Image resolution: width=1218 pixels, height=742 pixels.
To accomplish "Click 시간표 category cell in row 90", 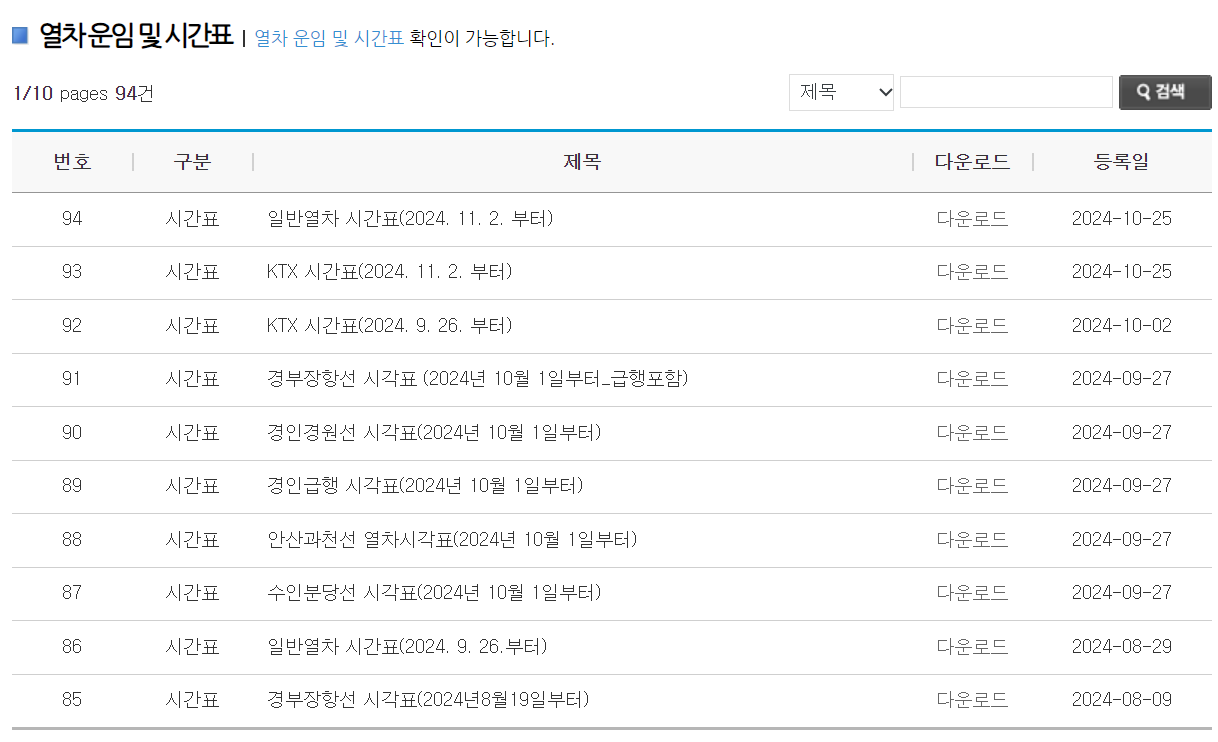I will coord(192,432).
